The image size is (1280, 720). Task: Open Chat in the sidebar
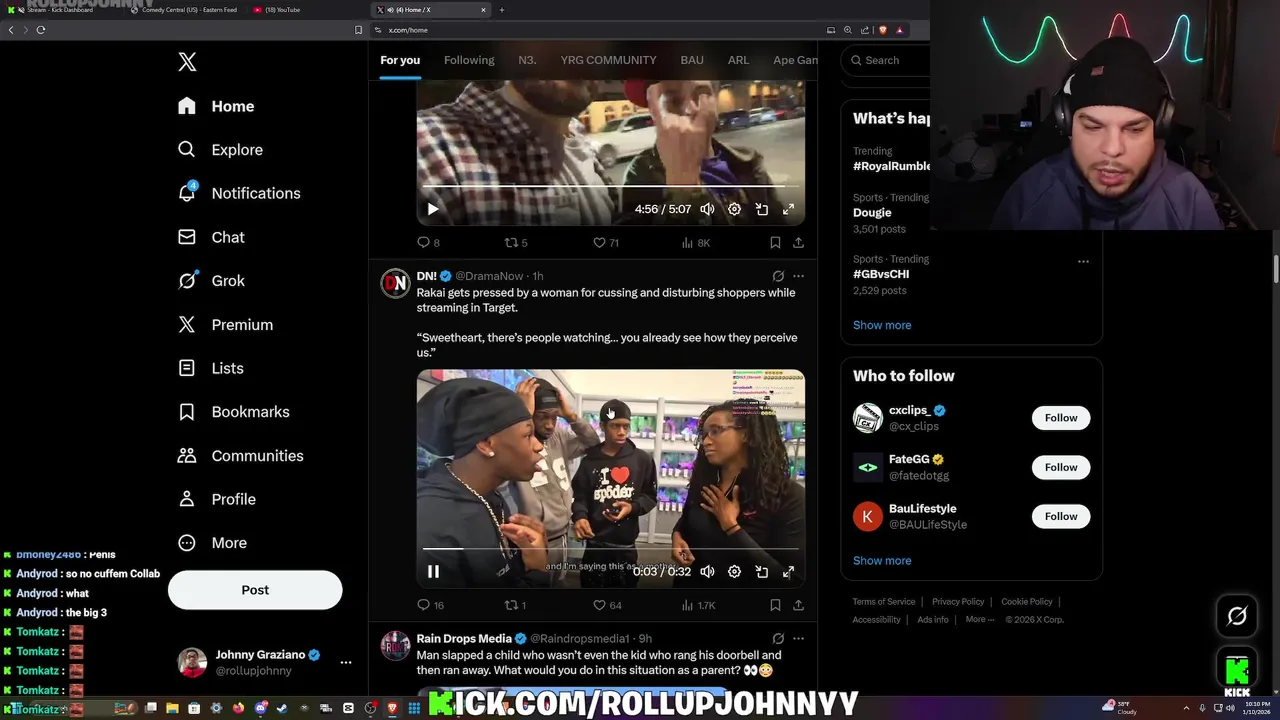click(211, 237)
